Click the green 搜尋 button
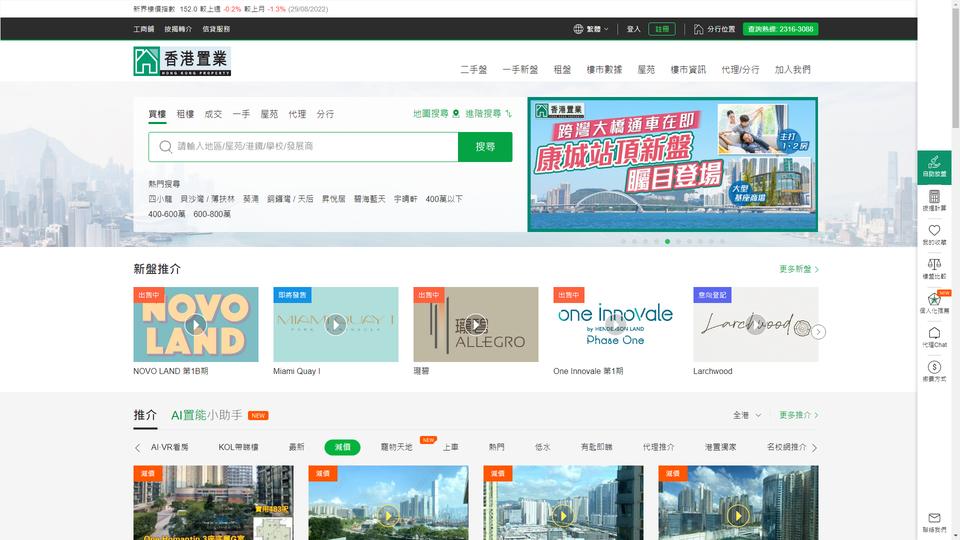 485,147
